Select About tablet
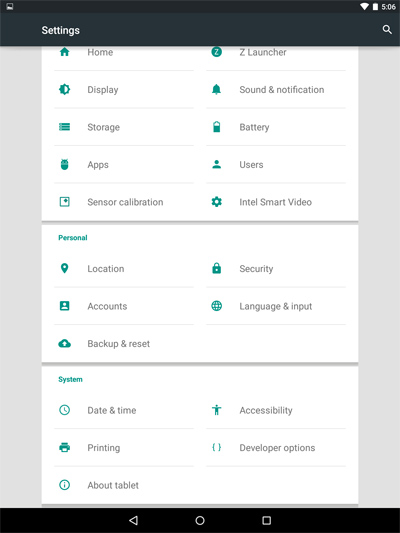Screen dimensions: 400x533 point(124,485)
